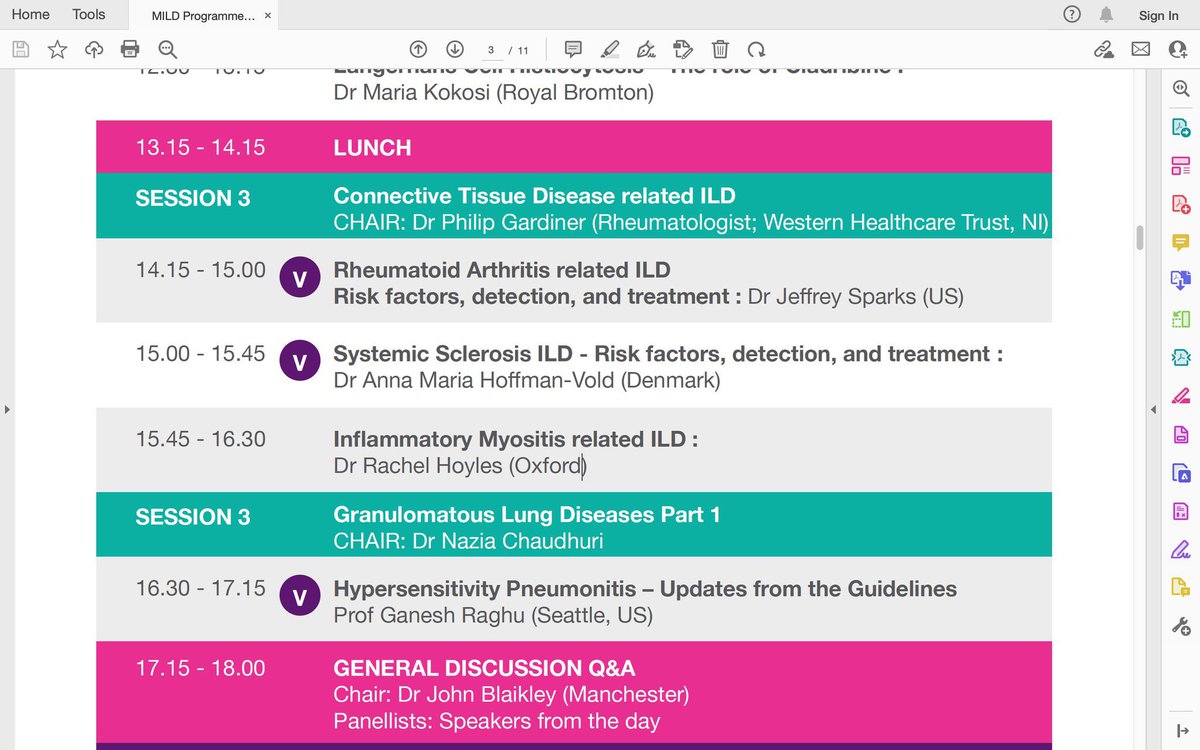The image size is (1200, 750).
Task: Print the current document
Action: point(130,49)
